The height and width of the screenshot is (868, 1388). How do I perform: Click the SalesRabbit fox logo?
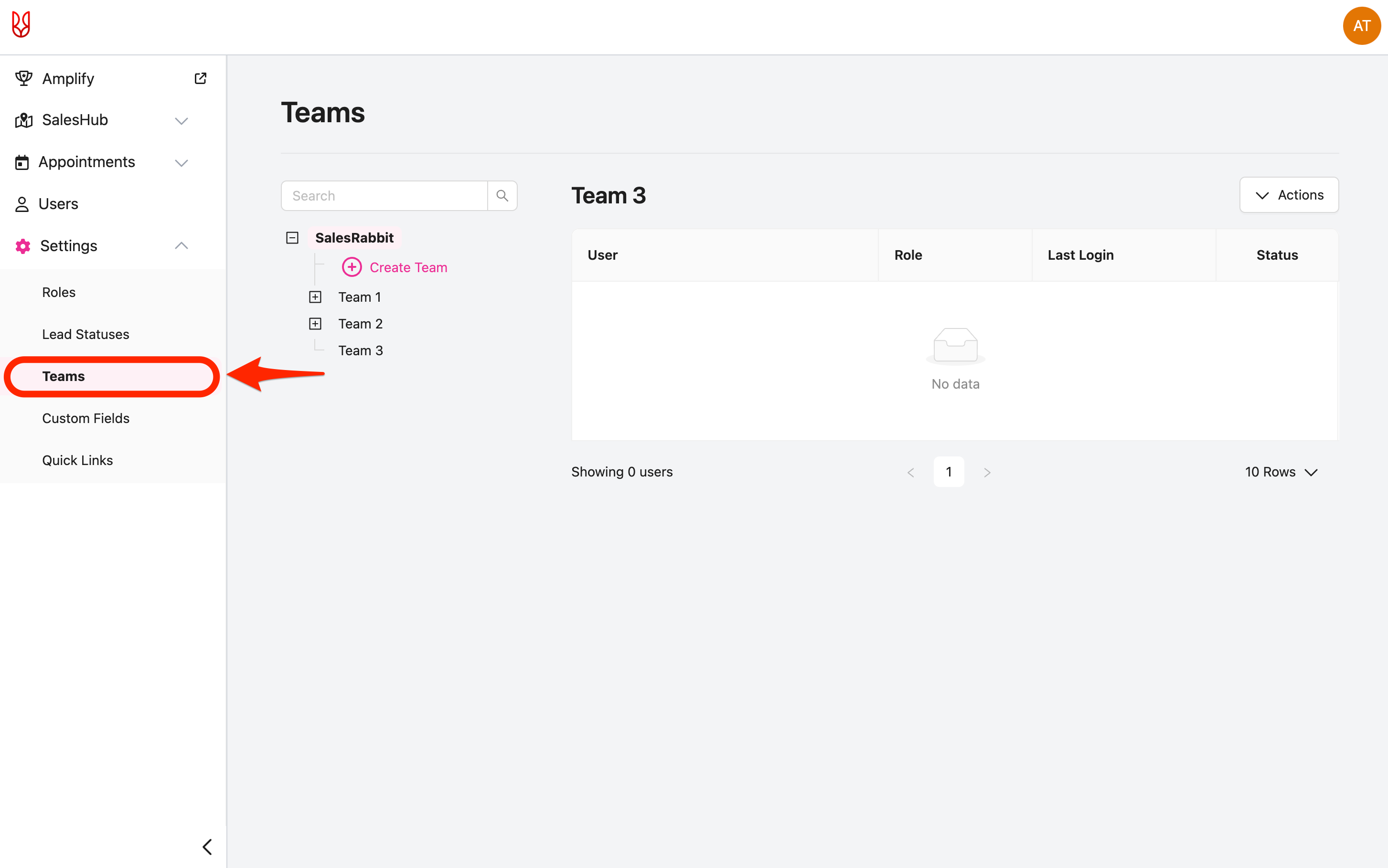point(21,25)
